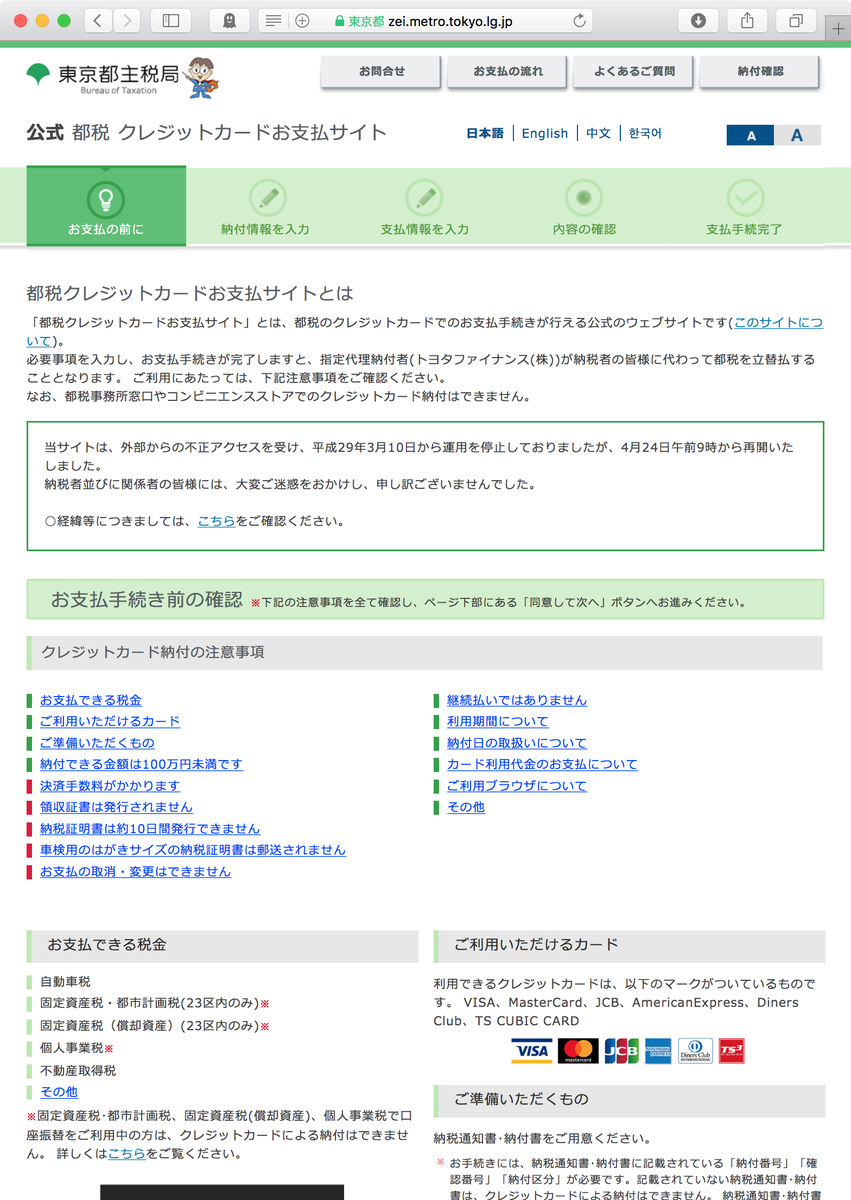
Task: Click the 自動車税 list item
Action: click(65, 982)
